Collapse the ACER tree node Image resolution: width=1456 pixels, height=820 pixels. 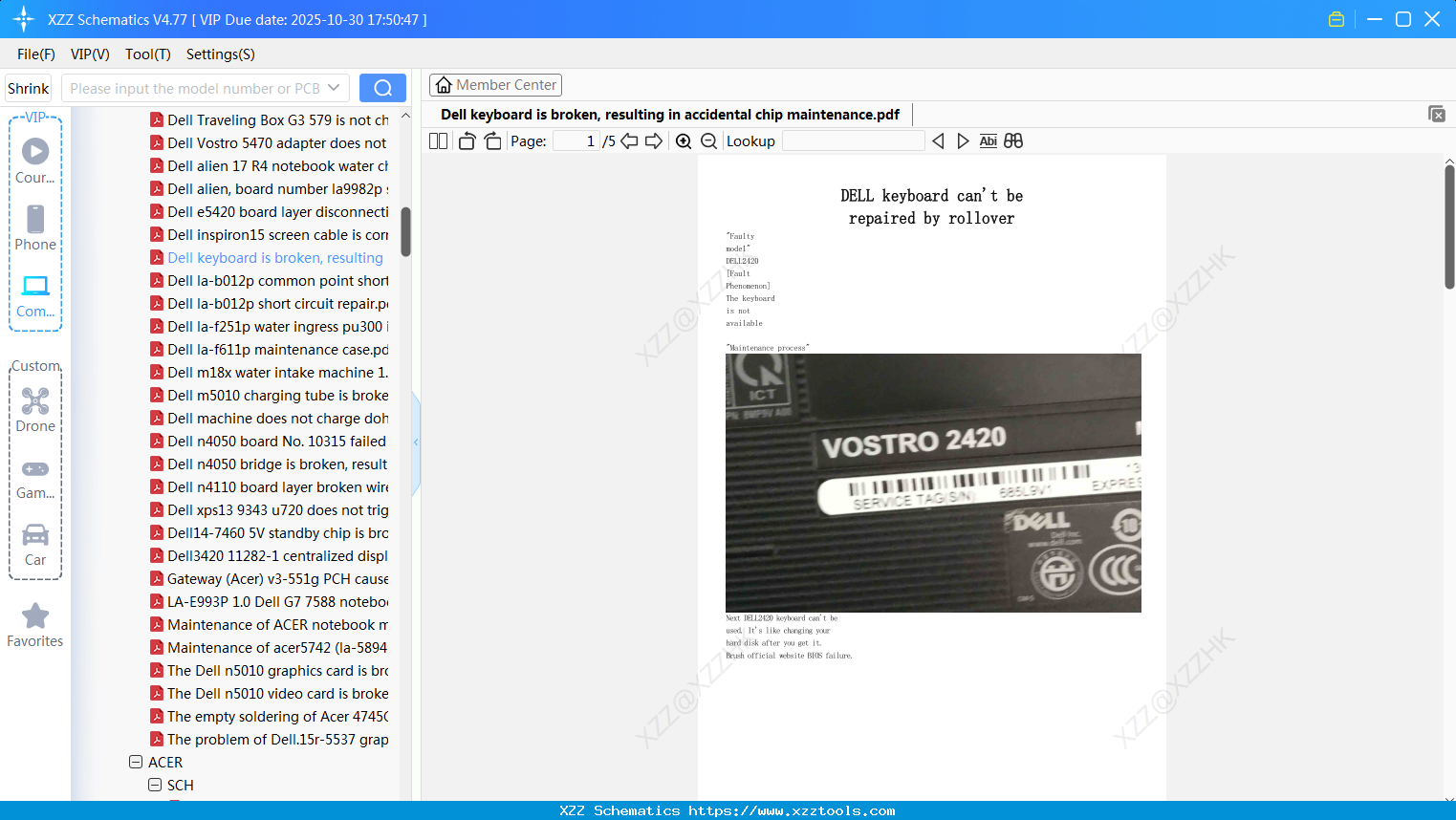coord(136,763)
